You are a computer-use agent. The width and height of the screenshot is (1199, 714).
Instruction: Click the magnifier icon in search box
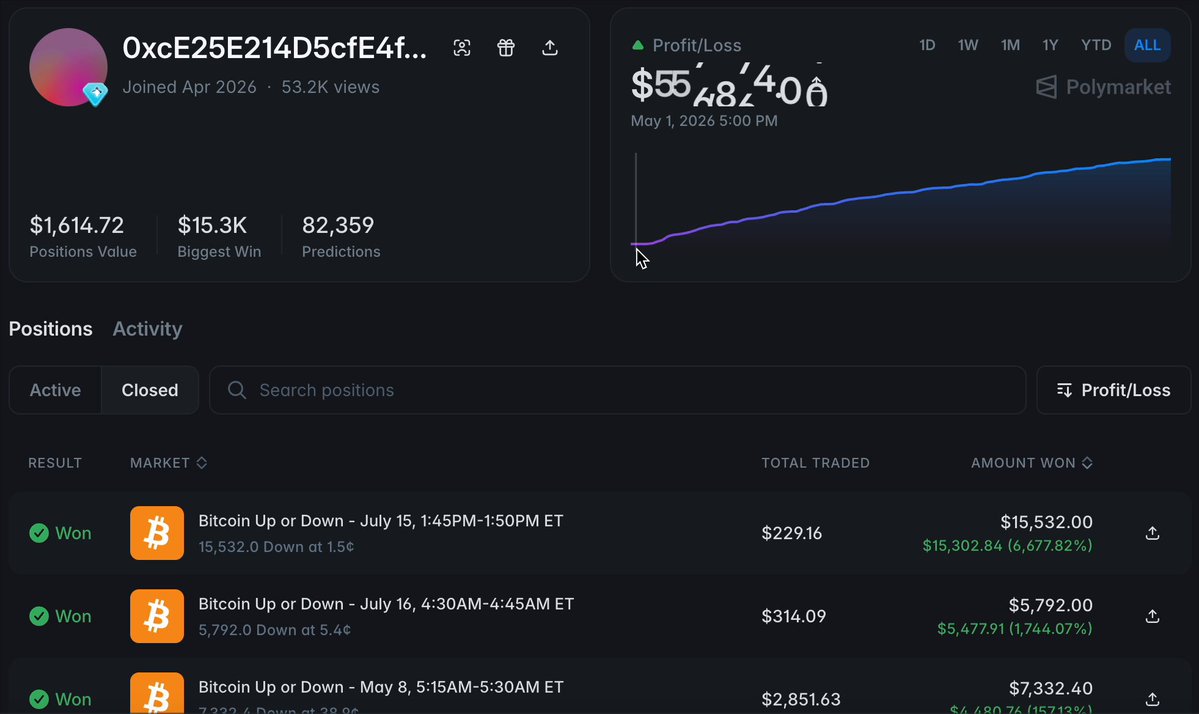pos(237,390)
